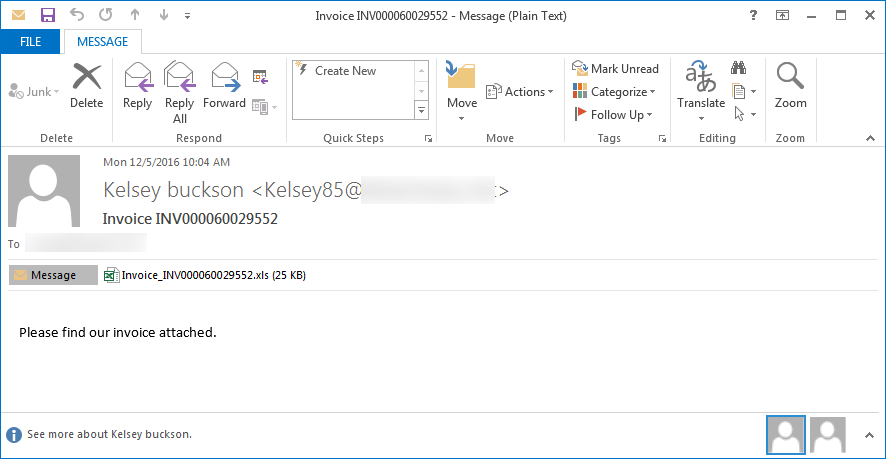This screenshot has width=886, height=459.
Task: Select the Message body button
Action: click(x=53, y=275)
